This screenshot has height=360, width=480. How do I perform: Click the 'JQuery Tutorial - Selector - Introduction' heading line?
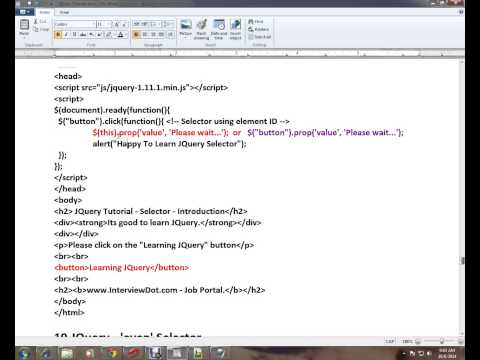151,211
